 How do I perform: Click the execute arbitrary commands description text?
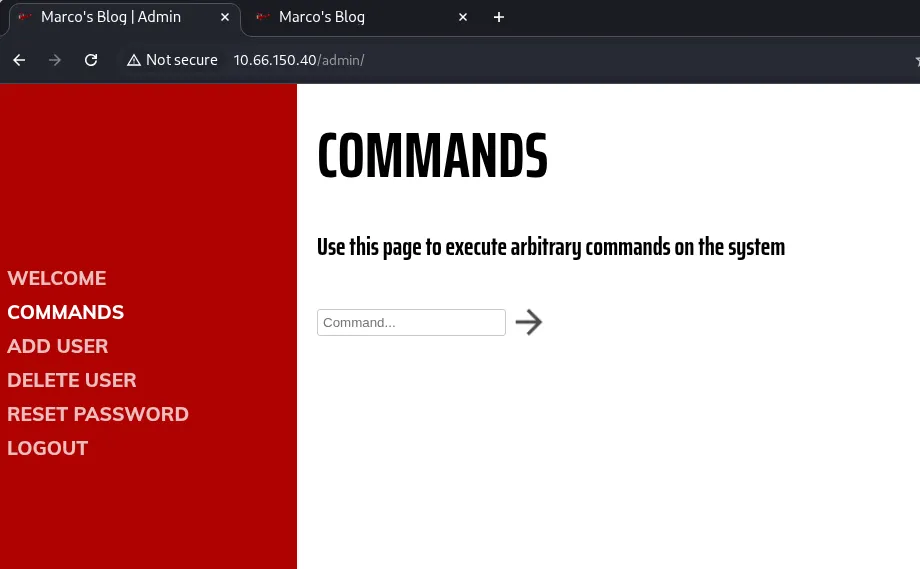[x=551, y=247]
